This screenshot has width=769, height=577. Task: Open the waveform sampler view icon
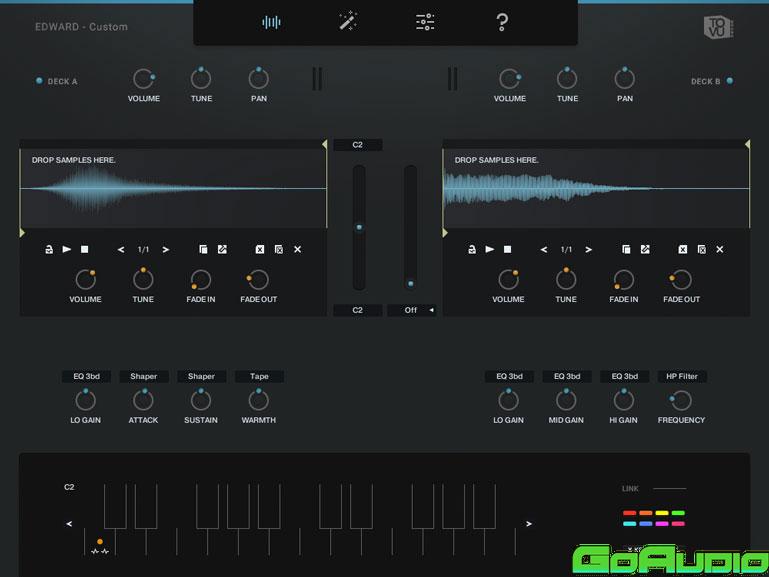(x=271, y=22)
